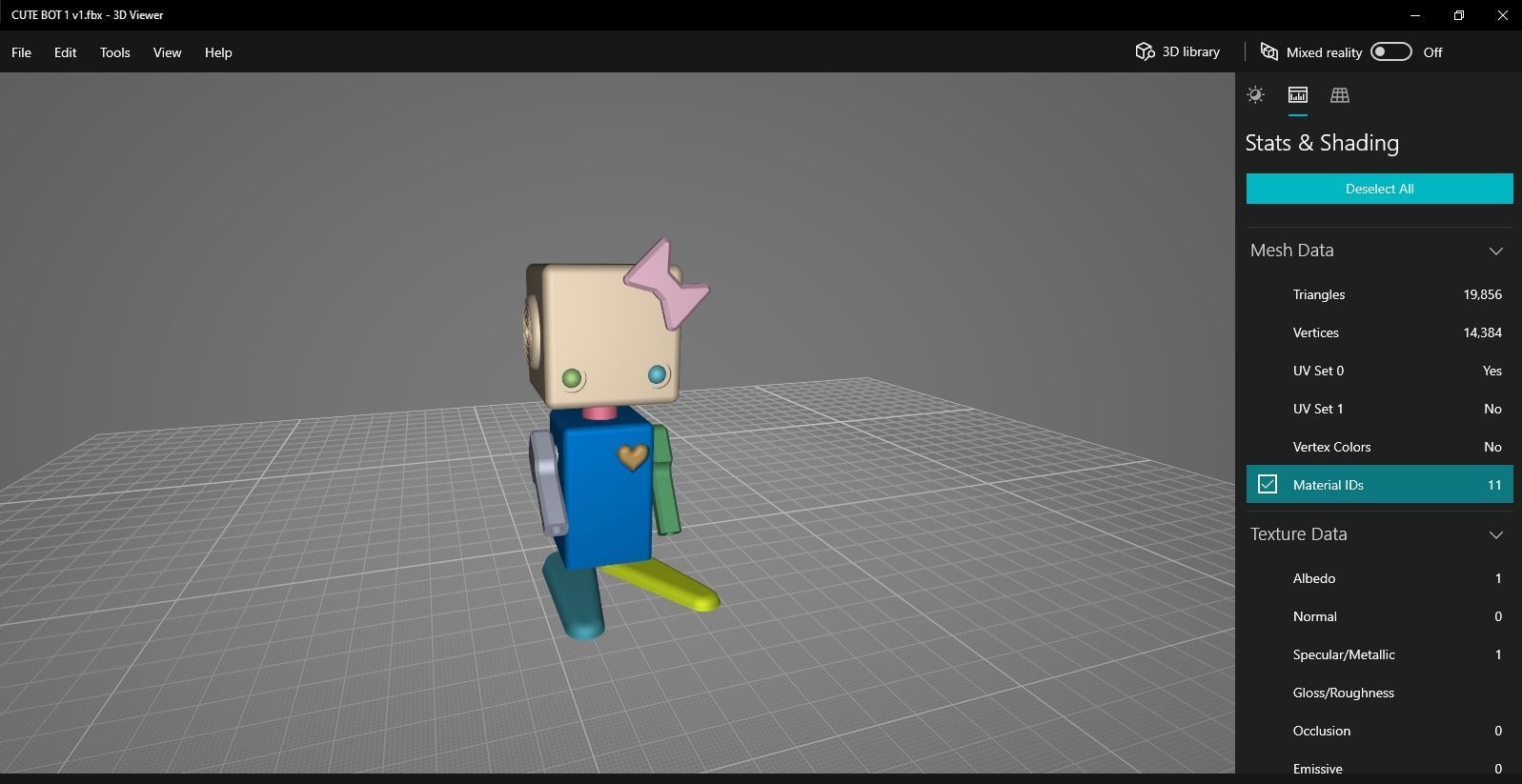The height and width of the screenshot is (784, 1522).
Task: Select the UV Set 0 row
Action: (1379, 371)
